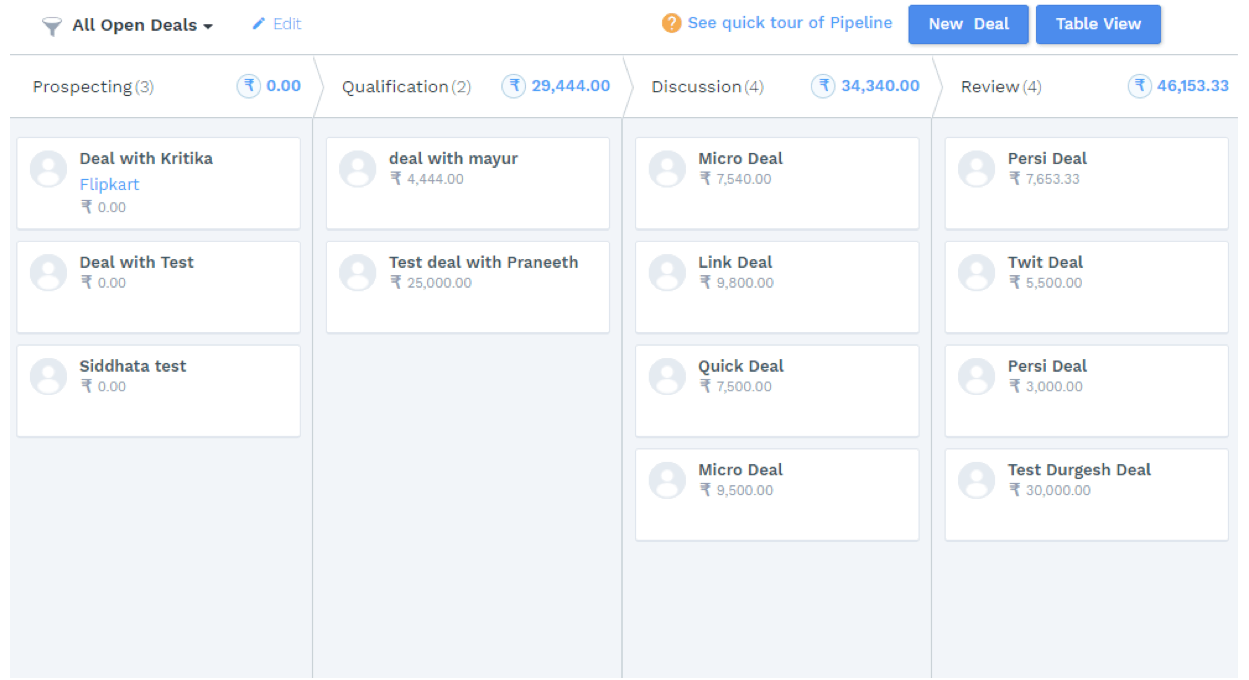The height and width of the screenshot is (680, 1249).
Task: Open the Deal with Kritika title
Action: click(x=146, y=158)
